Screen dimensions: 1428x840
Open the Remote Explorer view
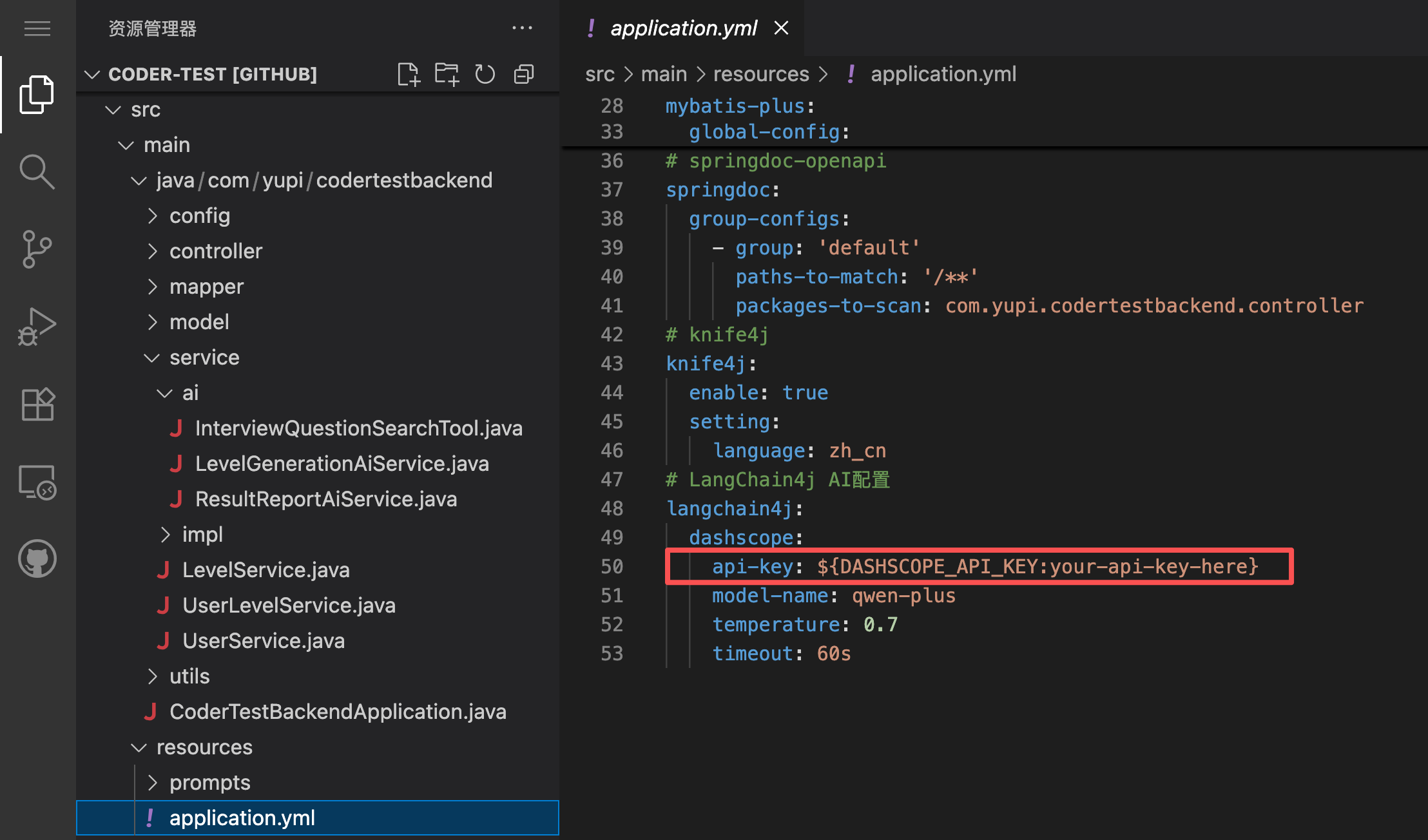point(37,482)
